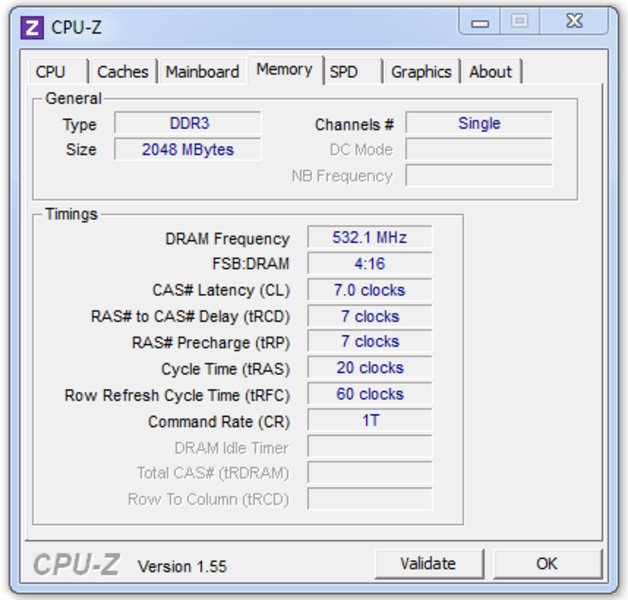Click the tRP 7 clocks value
The width and height of the screenshot is (628, 600).
370,342
